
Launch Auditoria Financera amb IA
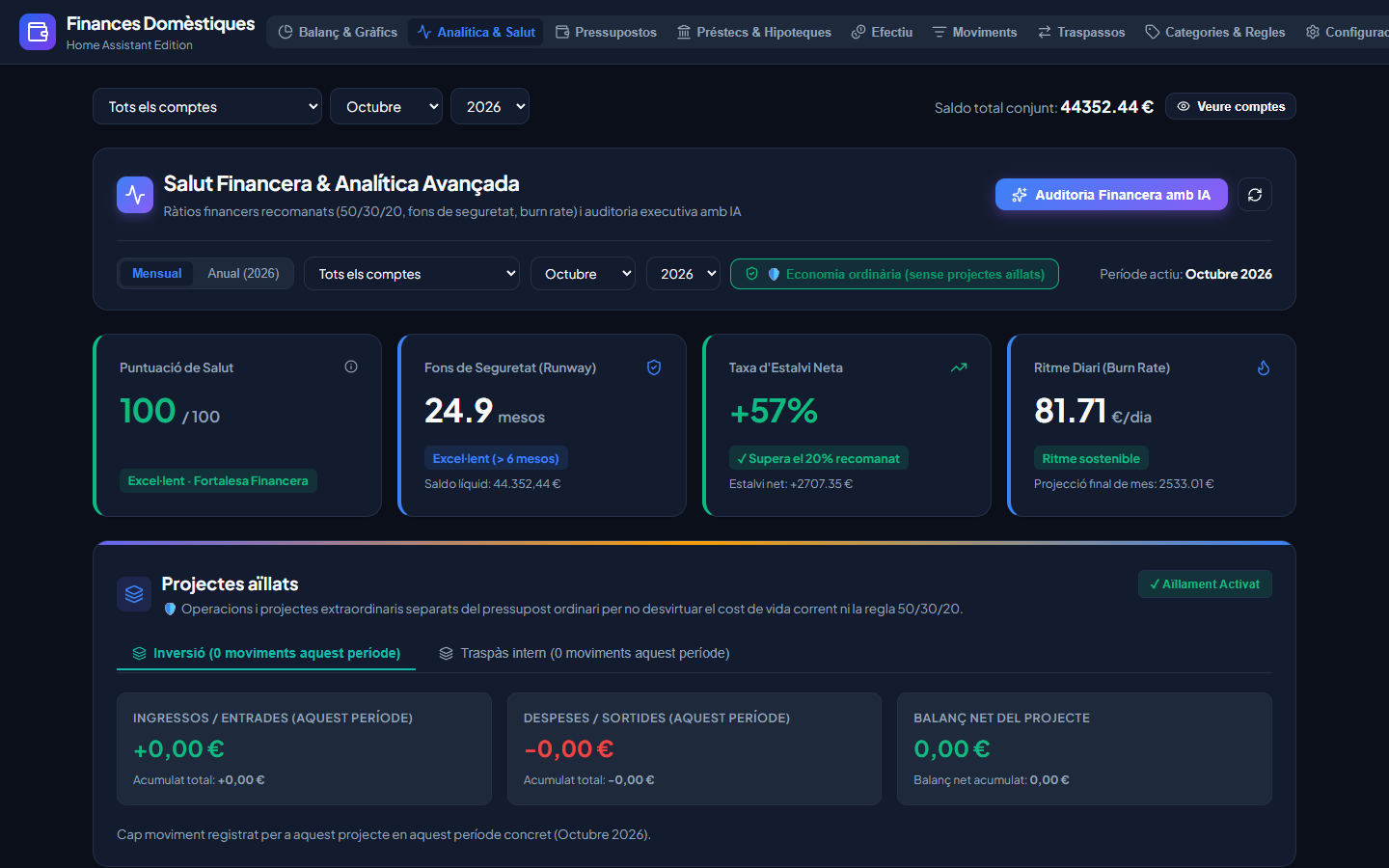click(x=1111, y=195)
